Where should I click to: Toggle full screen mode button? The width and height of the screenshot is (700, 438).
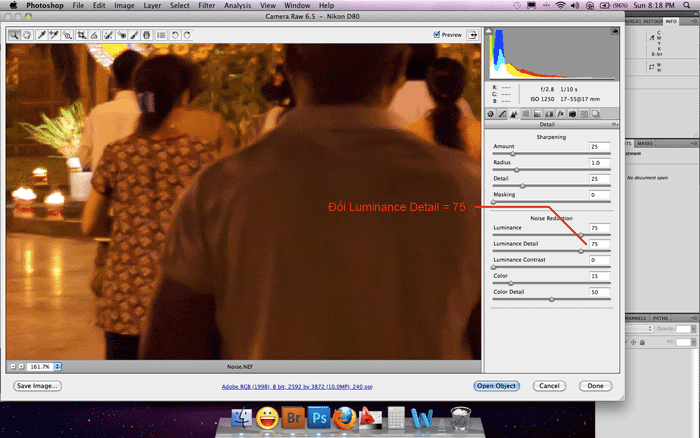pyautogui.click(x=473, y=35)
